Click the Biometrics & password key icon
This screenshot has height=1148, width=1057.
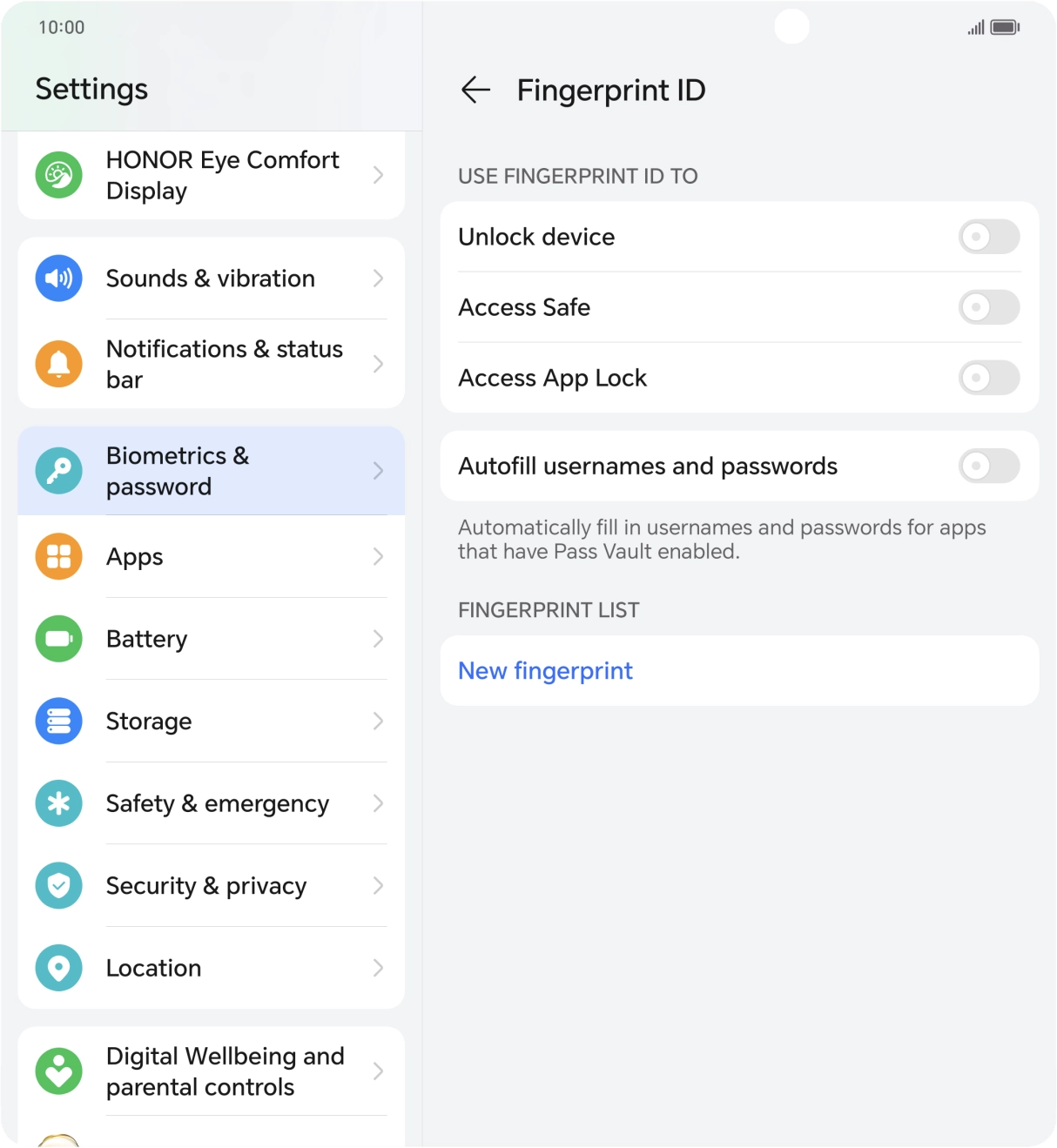57,470
